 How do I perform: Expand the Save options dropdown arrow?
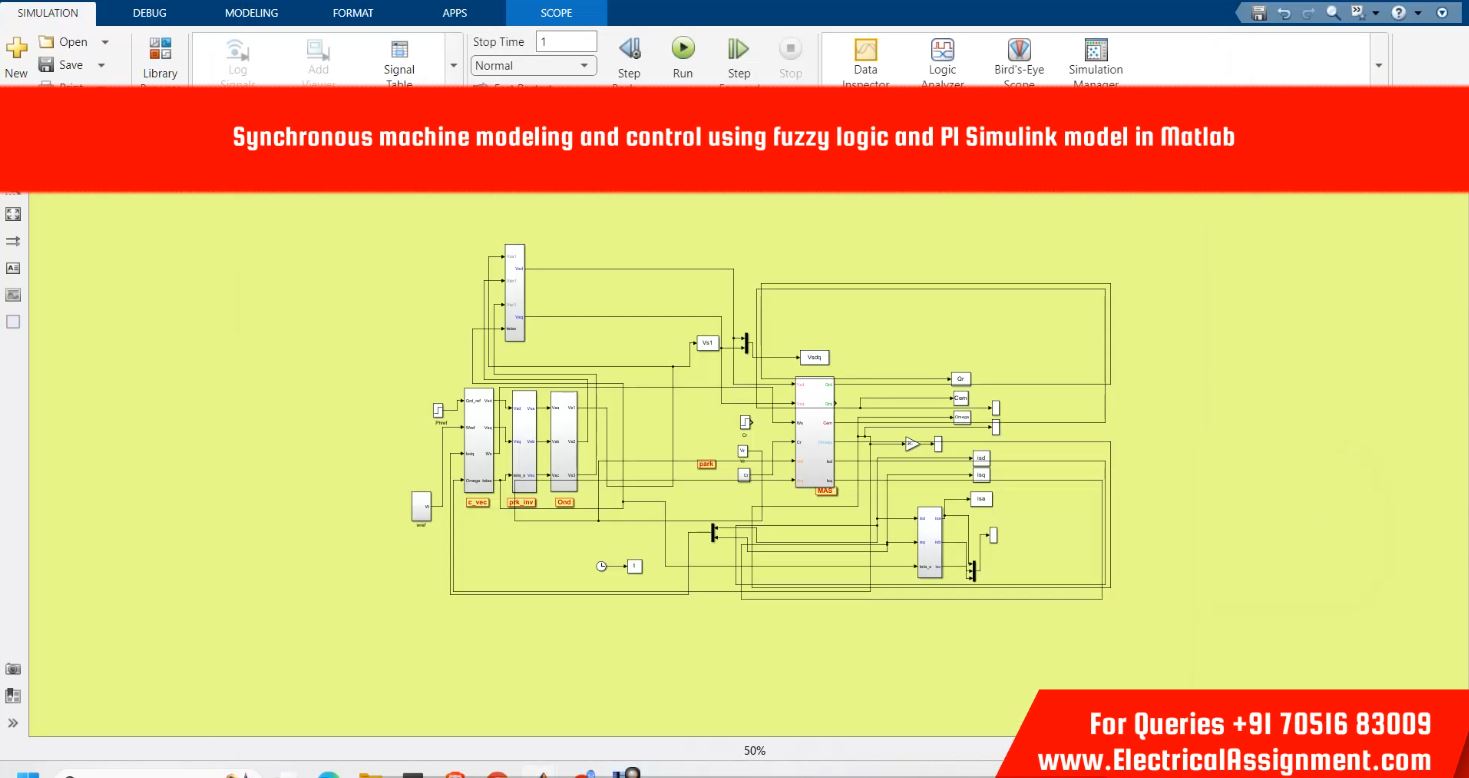click(x=101, y=66)
